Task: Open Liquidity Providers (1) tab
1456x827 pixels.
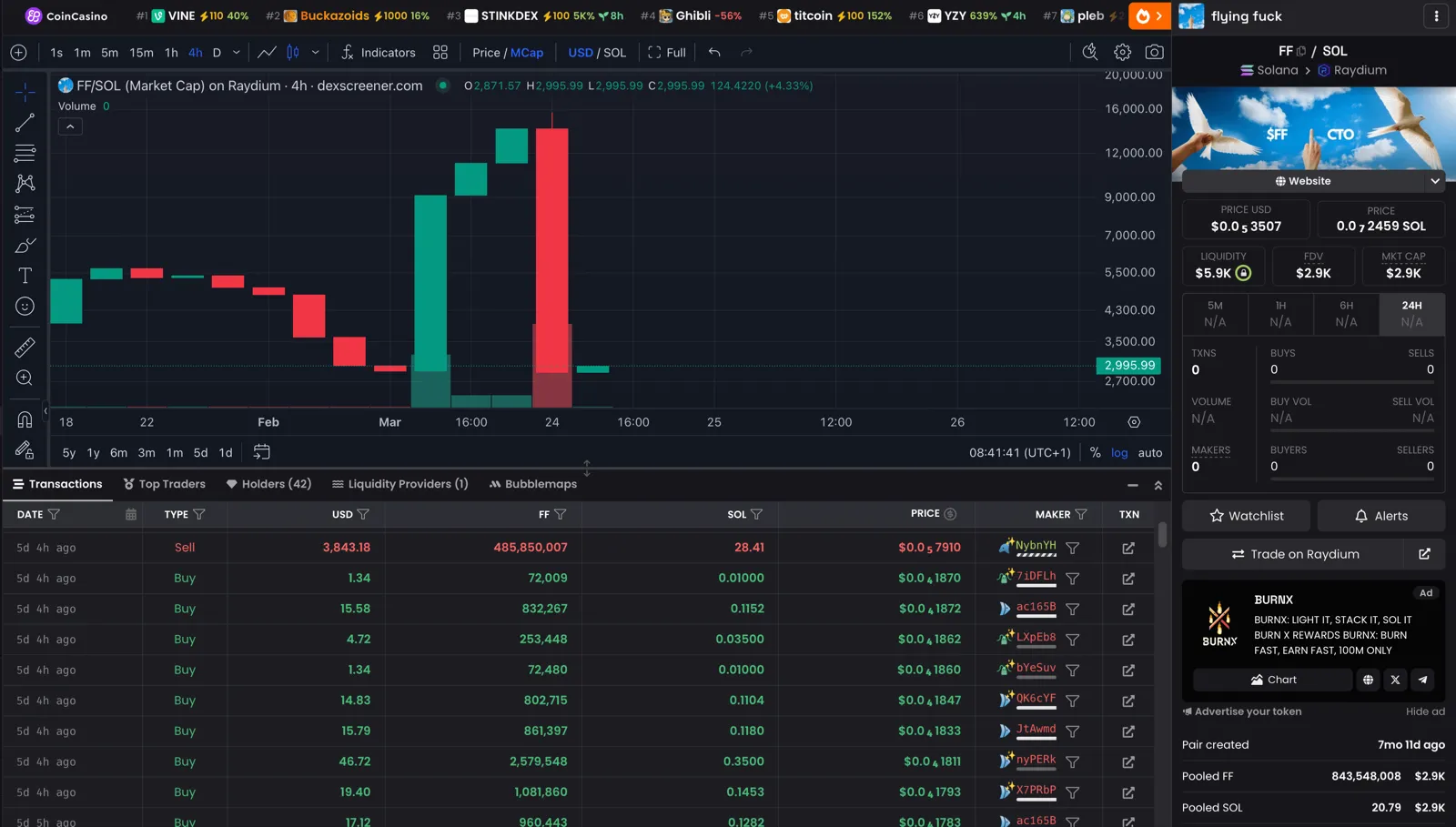Action: 399,484
